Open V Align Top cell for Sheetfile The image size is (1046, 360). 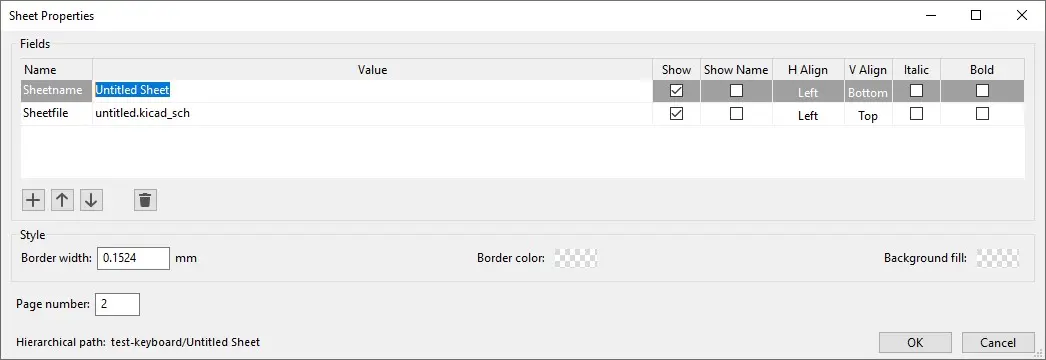868,115
